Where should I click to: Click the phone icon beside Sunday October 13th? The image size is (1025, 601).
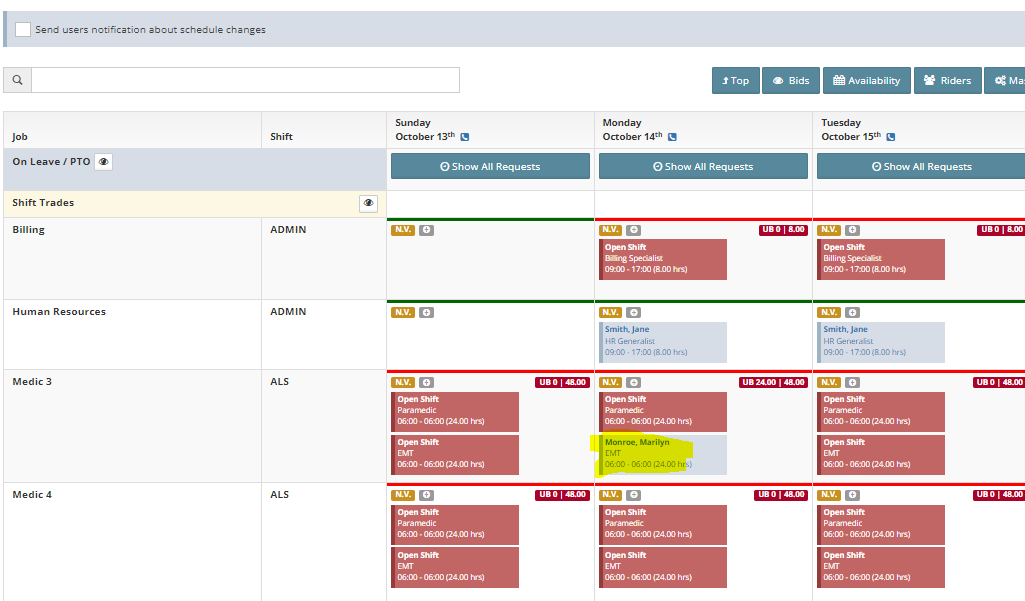pos(465,137)
